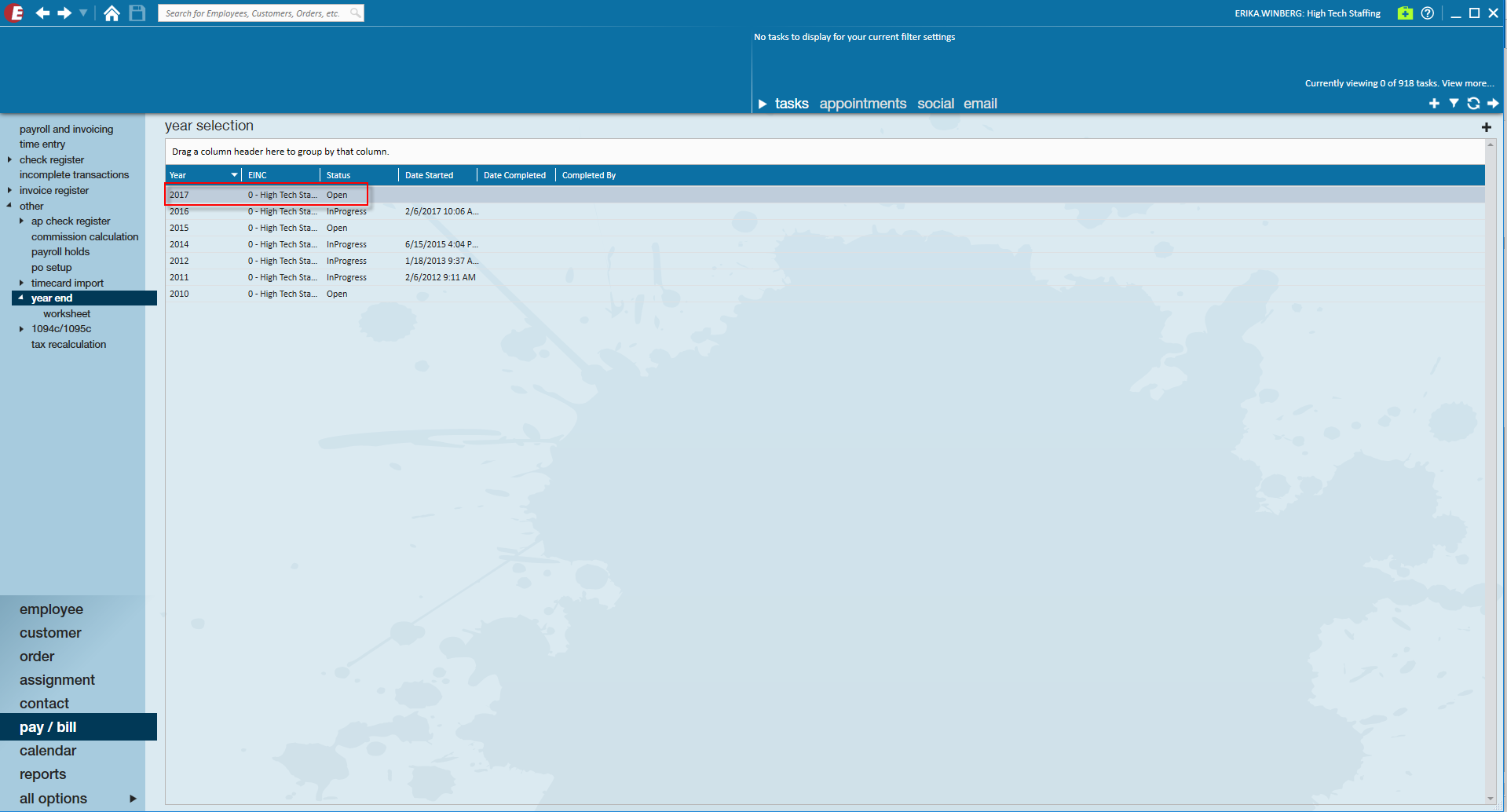1507x812 pixels.
Task: Sort by the Status column header
Action: [360, 175]
